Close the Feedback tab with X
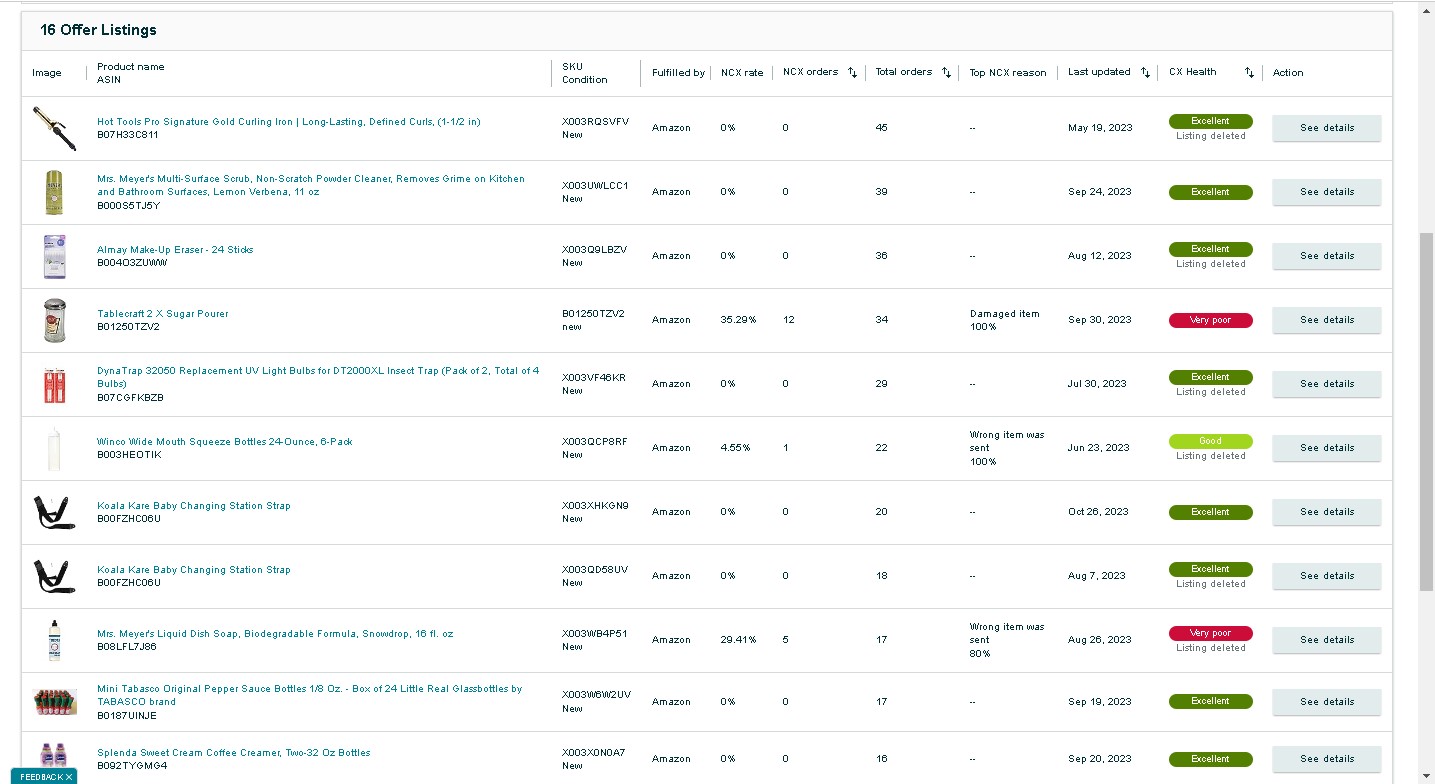This screenshot has width=1435, height=784. pyautogui.click(x=69, y=777)
